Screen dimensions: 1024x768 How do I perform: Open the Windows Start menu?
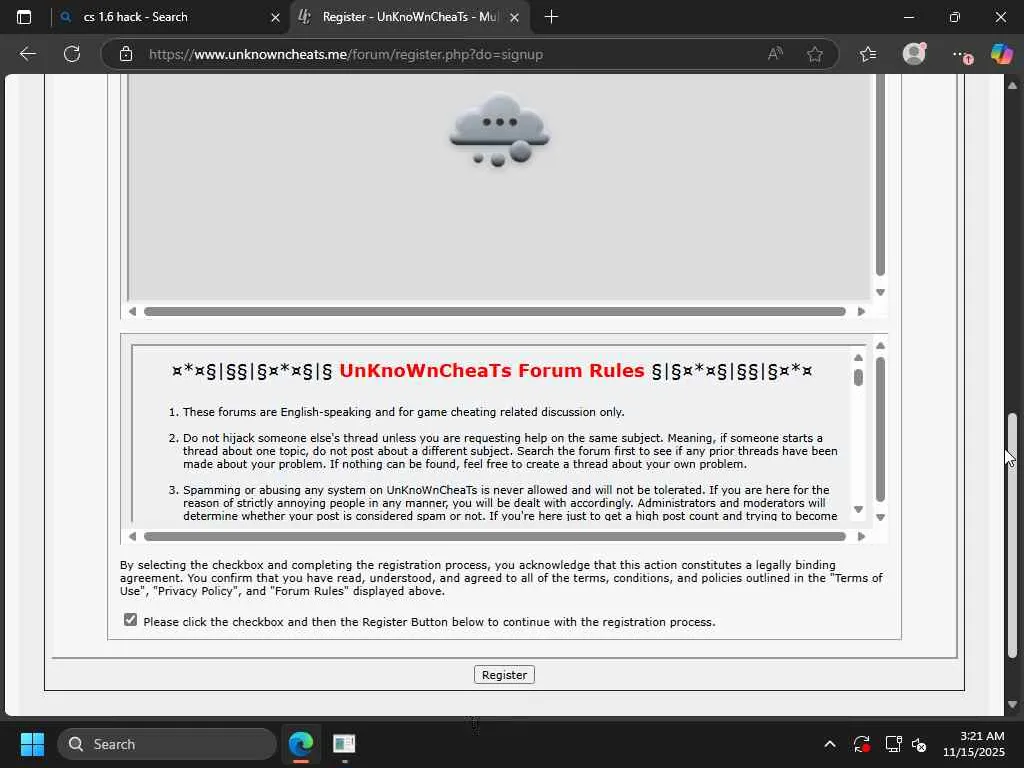[32, 744]
